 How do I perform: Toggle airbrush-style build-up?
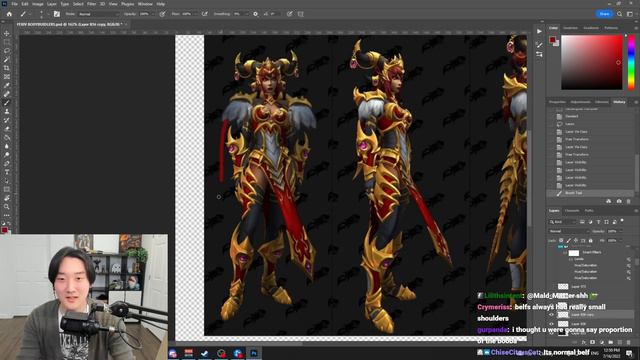pos(205,14)
